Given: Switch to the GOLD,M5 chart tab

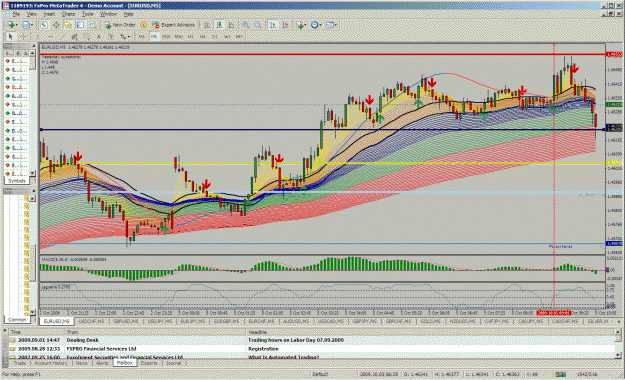Looking at the screenshot, I should 431,321.
